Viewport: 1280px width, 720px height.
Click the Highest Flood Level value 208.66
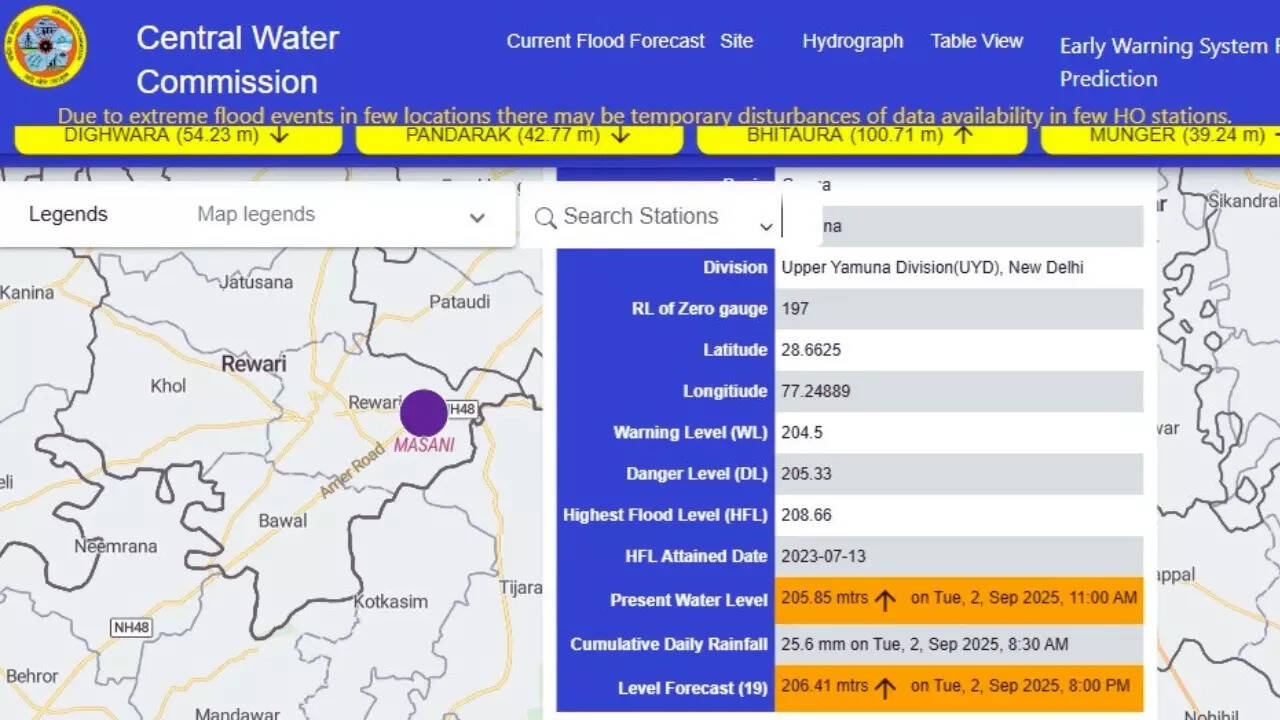click(806, 515)
